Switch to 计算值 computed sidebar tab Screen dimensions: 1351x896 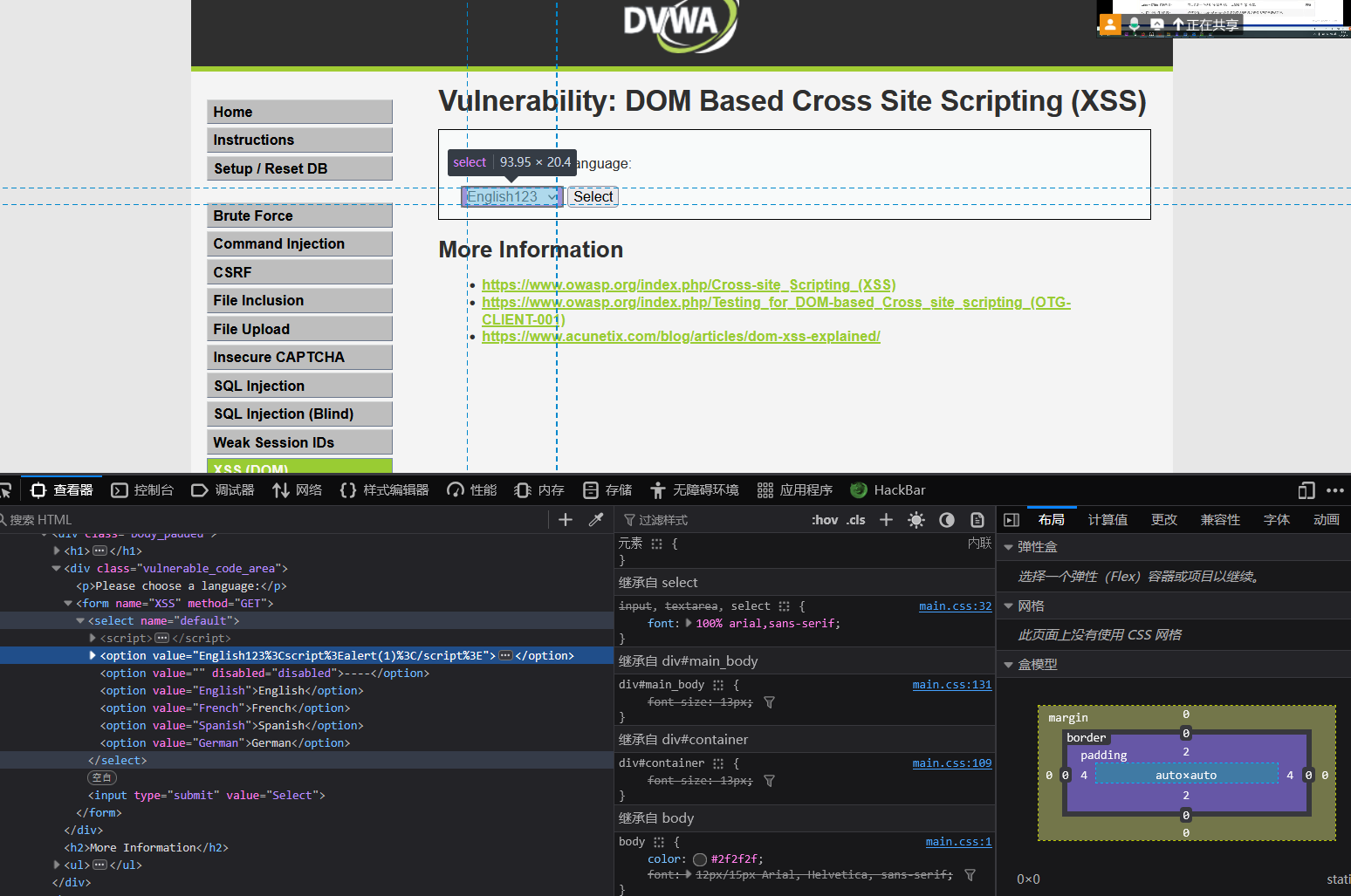pyautogui.click(x=1108, y=520)
